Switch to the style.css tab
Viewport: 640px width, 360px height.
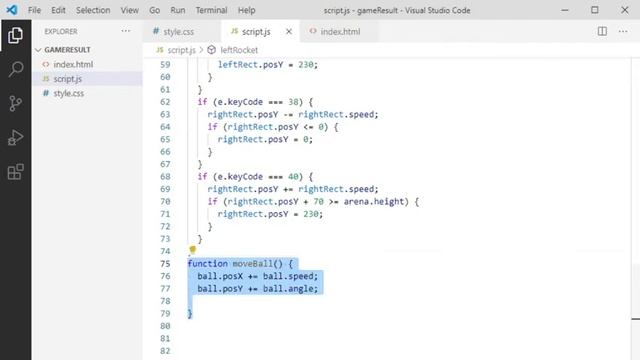(x=182, y=31)
